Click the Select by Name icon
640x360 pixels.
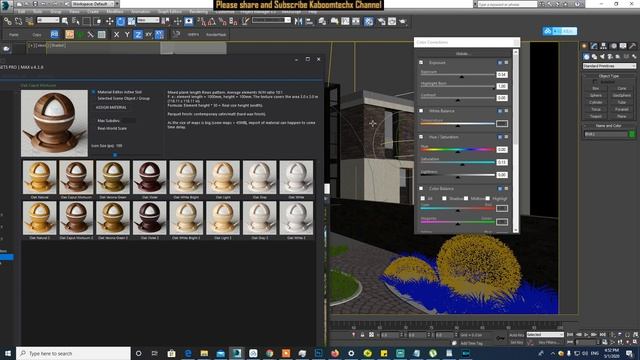pyautogui.click(x=76, y=21)
